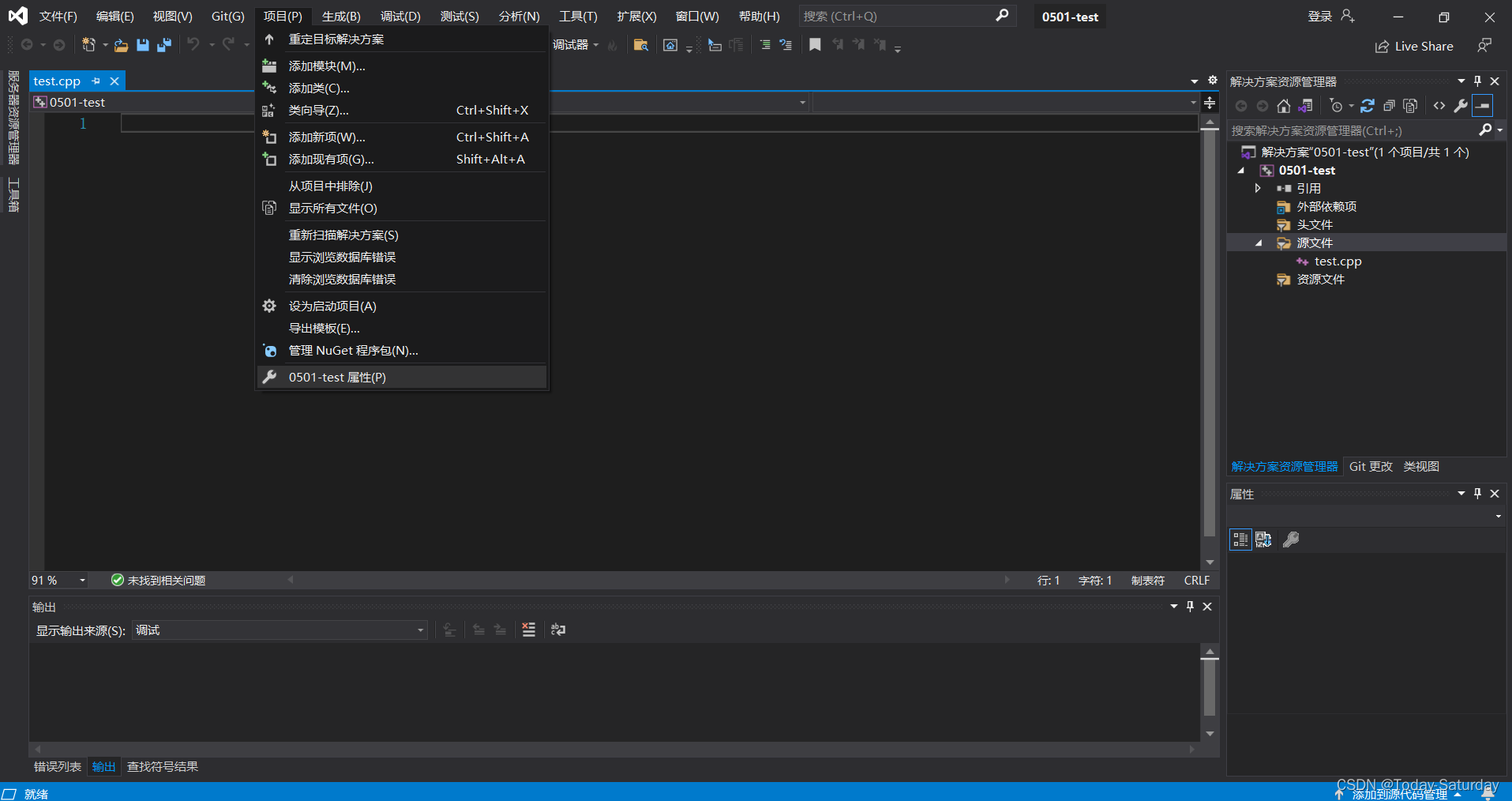This screenshot has width=1512, height=801.
Task: Toggle auto-hide pin of Solution Explorer panel
Action: [1477, 81]
